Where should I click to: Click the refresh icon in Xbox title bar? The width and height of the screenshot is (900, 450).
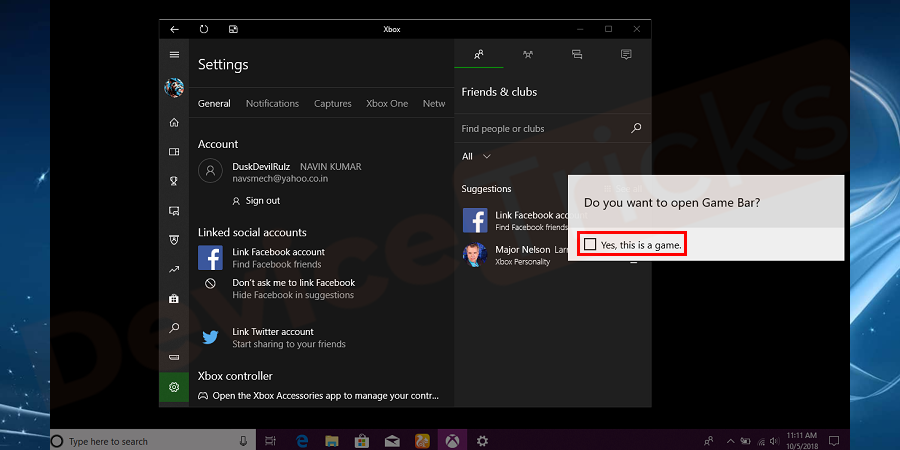tap(204, 29)
